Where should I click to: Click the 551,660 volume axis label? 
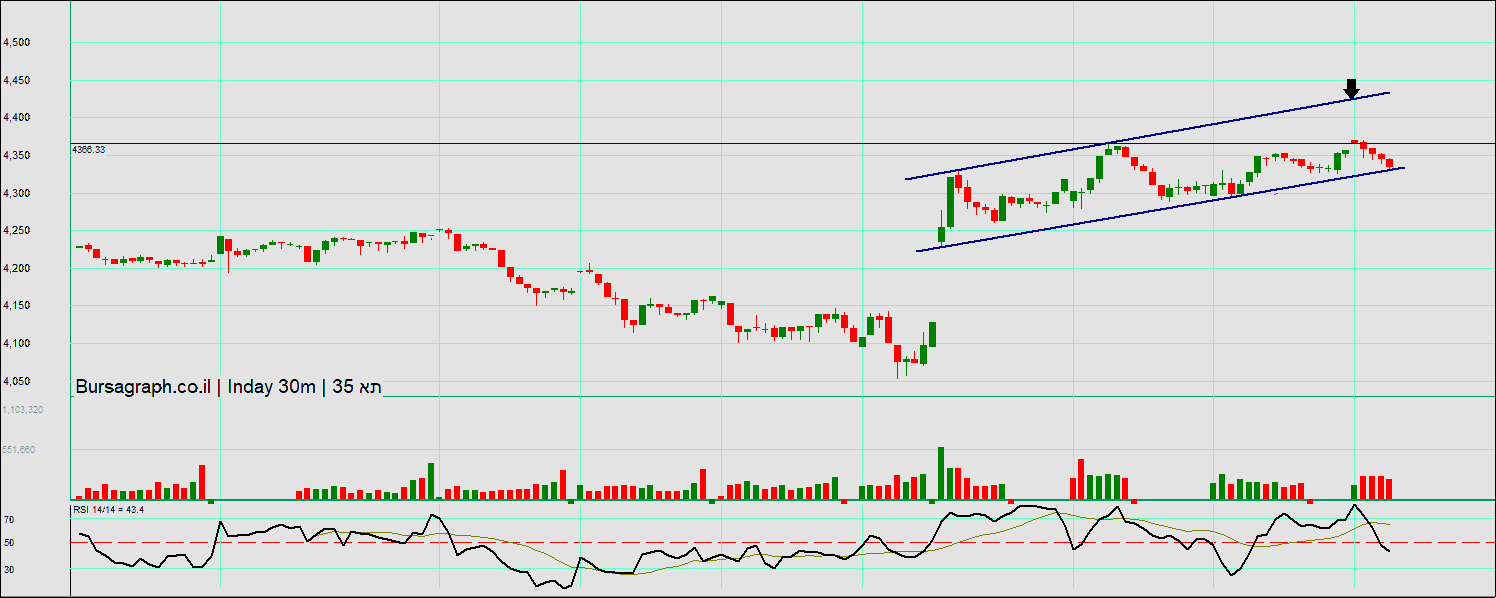(x=19, y=450)
